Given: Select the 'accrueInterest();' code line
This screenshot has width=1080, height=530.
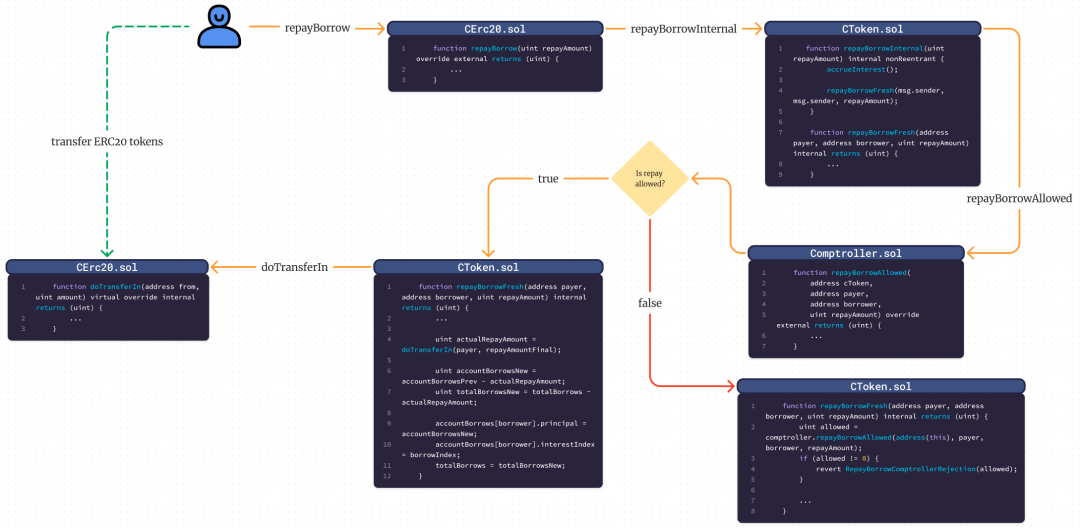Looking at the screenshot, I should tap(860, 70).
